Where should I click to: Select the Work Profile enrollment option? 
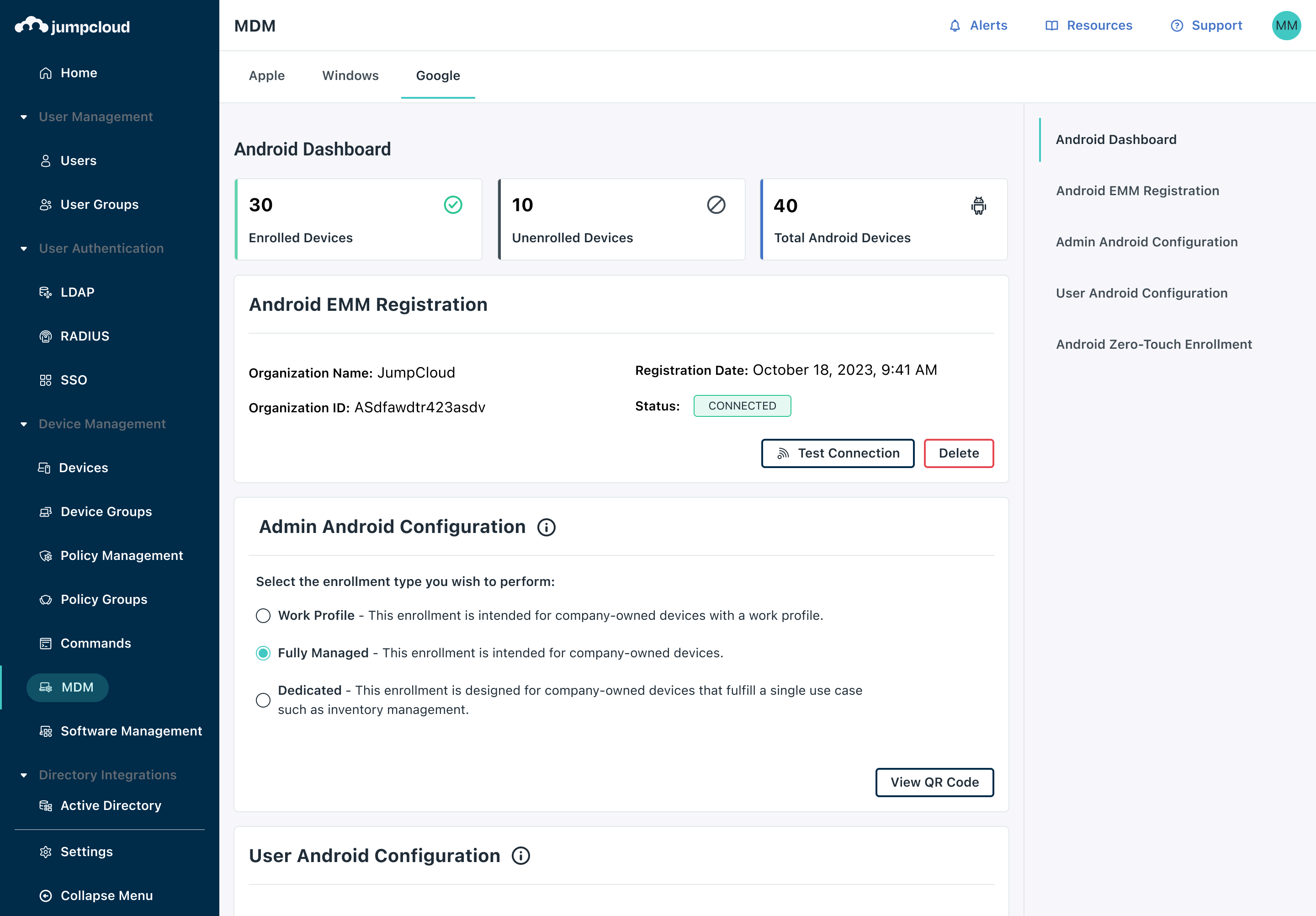[x=263, y=616]
